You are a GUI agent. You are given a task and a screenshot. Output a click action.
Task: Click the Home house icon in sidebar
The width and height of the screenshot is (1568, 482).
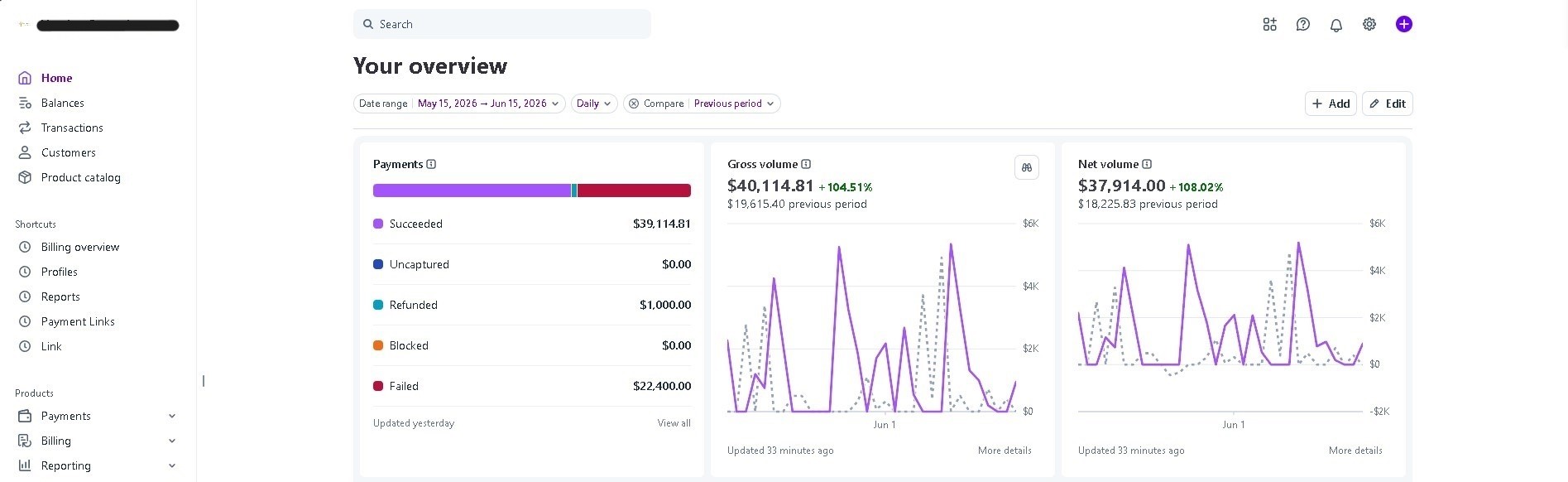click(x=25, y=78)
